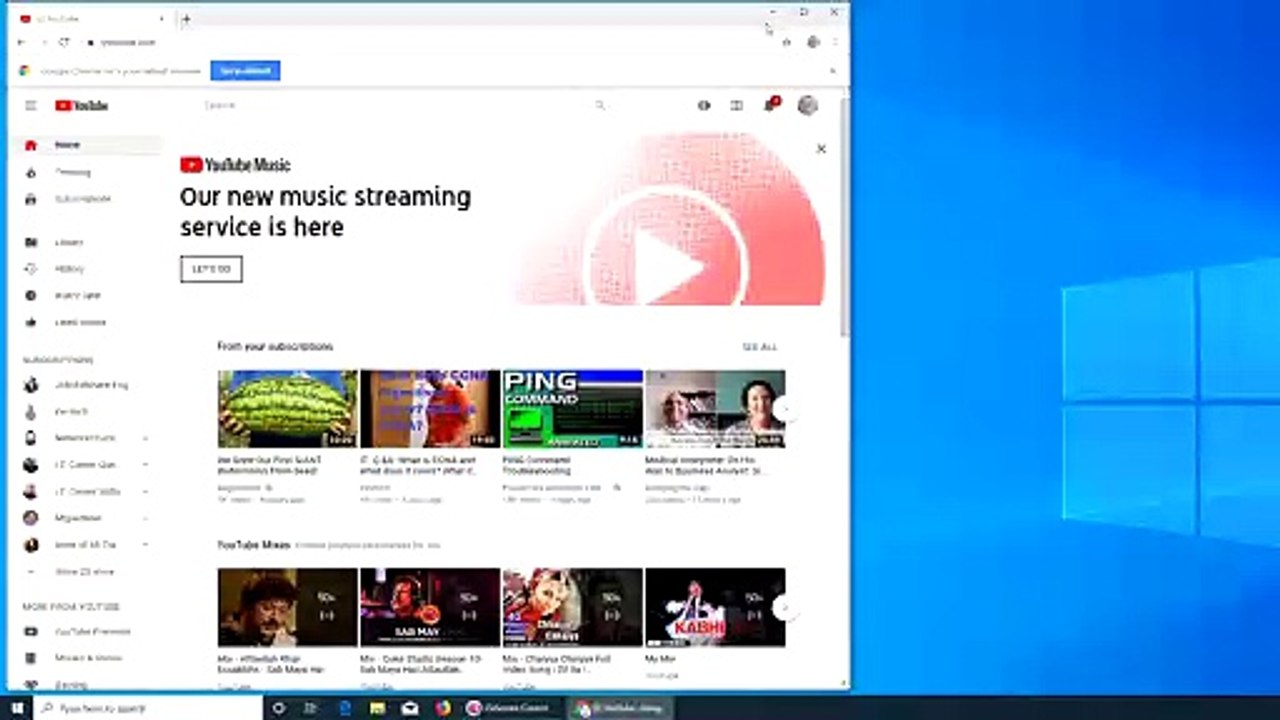Reload the page in Chrome

coord(65,42)
